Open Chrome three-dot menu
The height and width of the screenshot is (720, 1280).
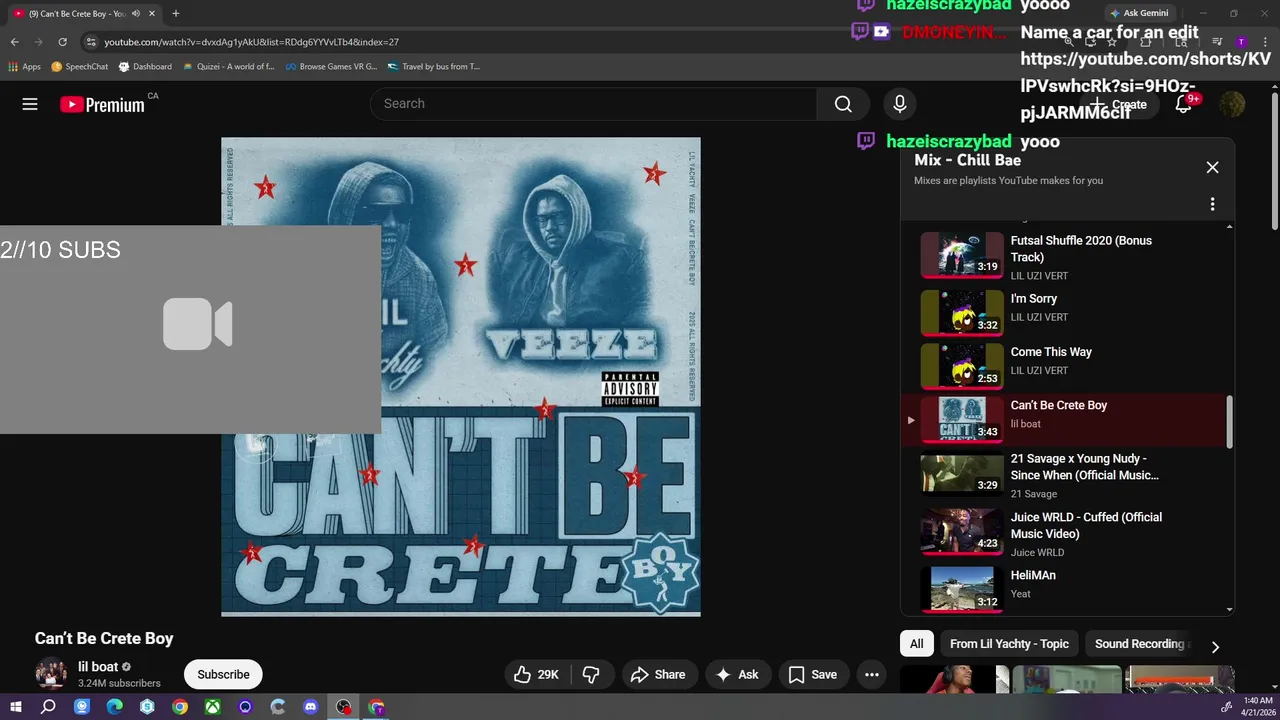pyautogui.click(x=1264, y=42)
